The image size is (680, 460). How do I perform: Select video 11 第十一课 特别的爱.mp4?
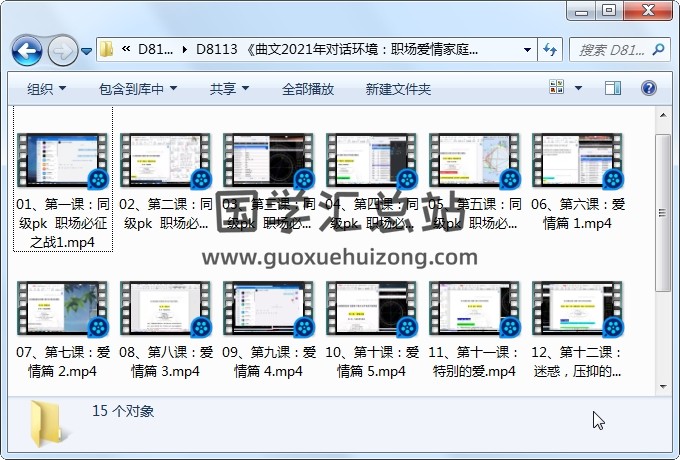click(x=475, y=330)
